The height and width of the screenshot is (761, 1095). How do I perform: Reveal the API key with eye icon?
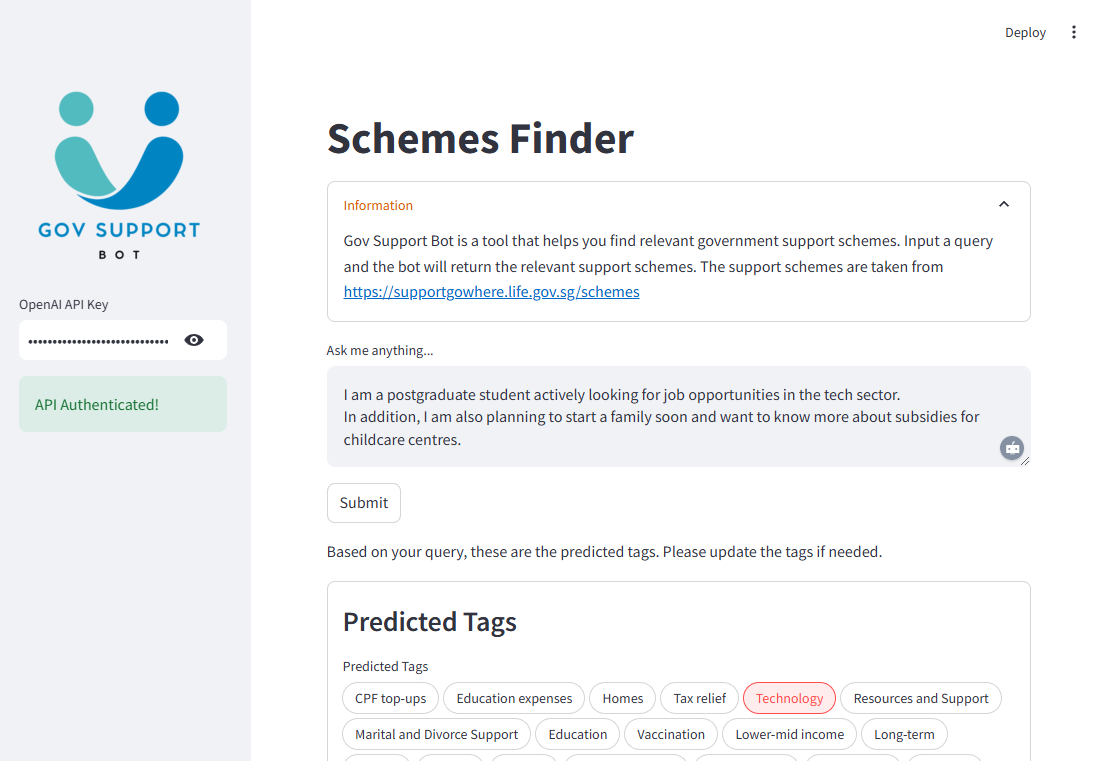pyautogui.click(x=194, y=340)
